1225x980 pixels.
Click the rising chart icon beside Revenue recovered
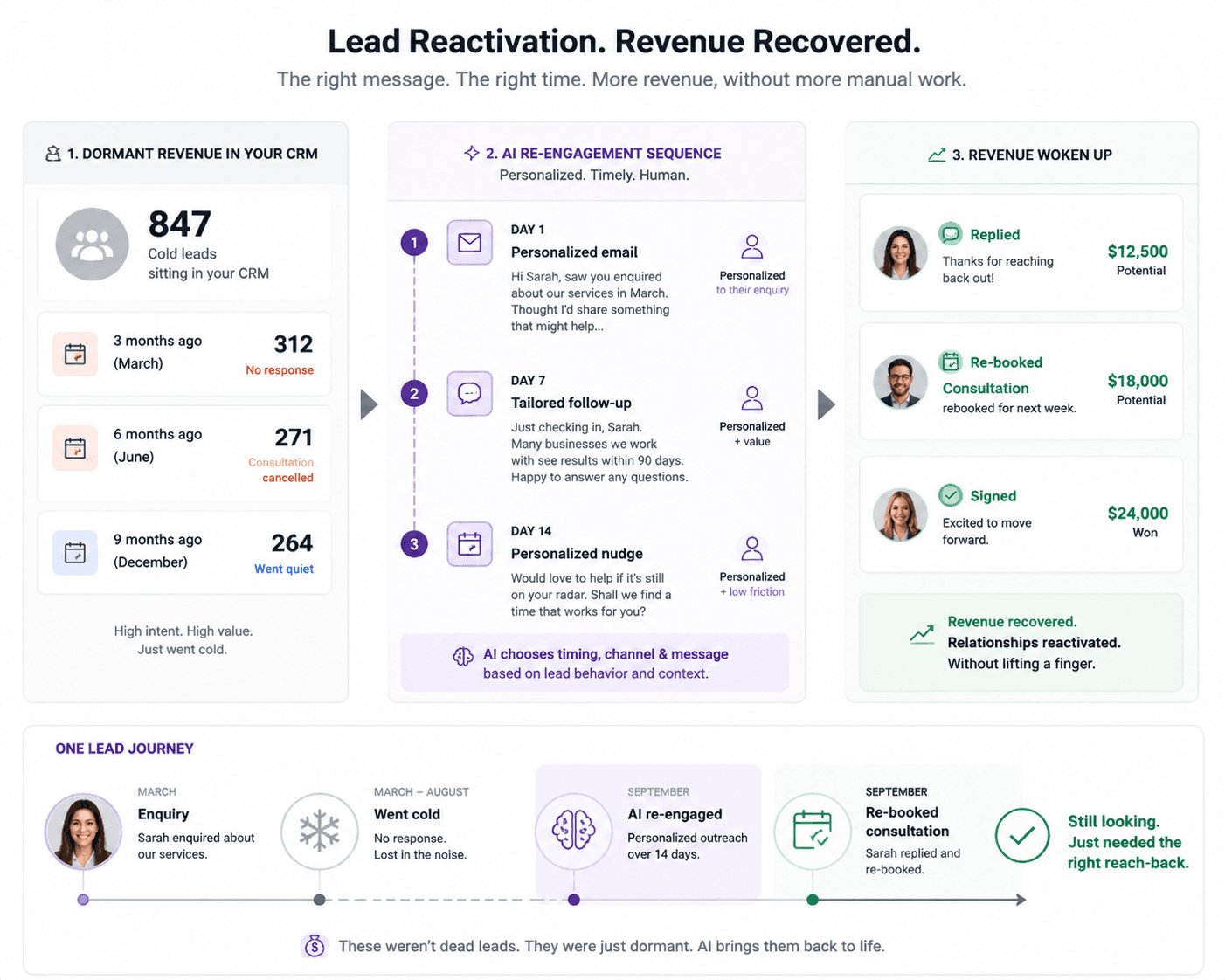922,635
